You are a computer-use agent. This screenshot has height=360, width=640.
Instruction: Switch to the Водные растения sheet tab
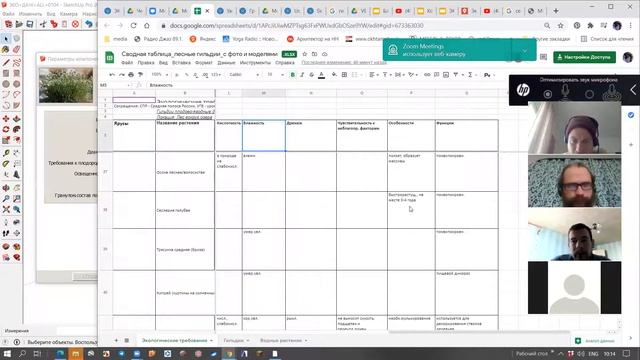(x=281, y=340)
